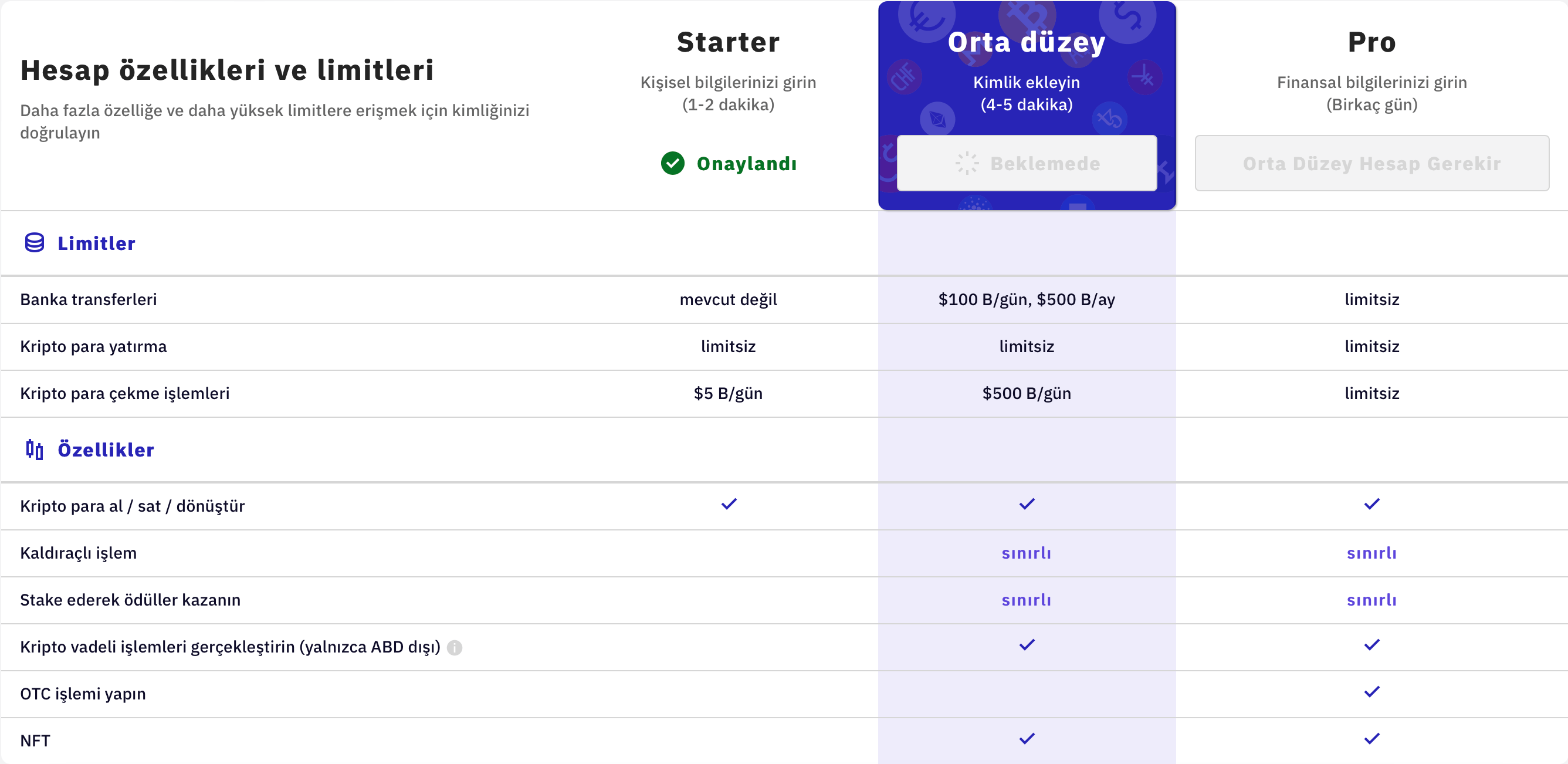Click the Pro checkmark in Kripto vadeli row

pyautogui.click(x=1371, y=645)
